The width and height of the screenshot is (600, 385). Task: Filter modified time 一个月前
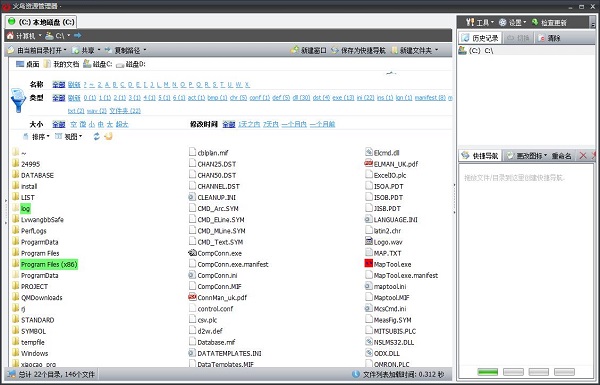coord(322,124)
